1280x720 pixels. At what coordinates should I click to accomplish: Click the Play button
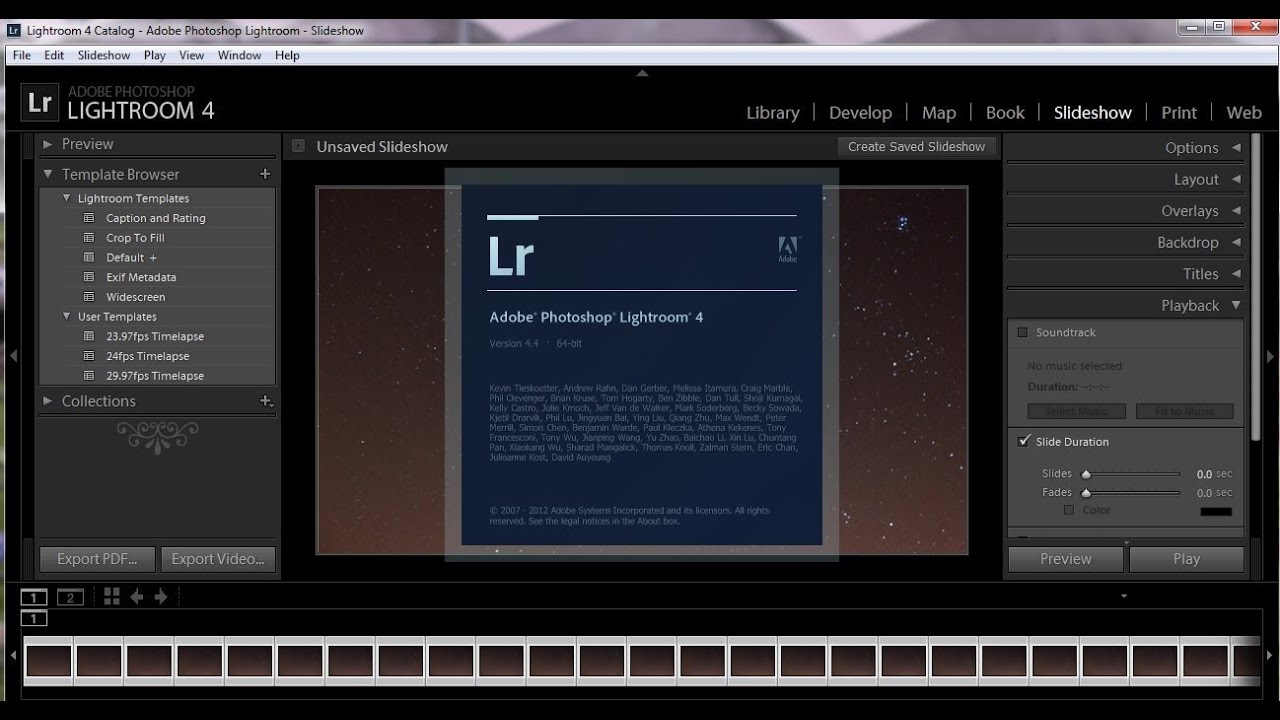click(1187, 559)
